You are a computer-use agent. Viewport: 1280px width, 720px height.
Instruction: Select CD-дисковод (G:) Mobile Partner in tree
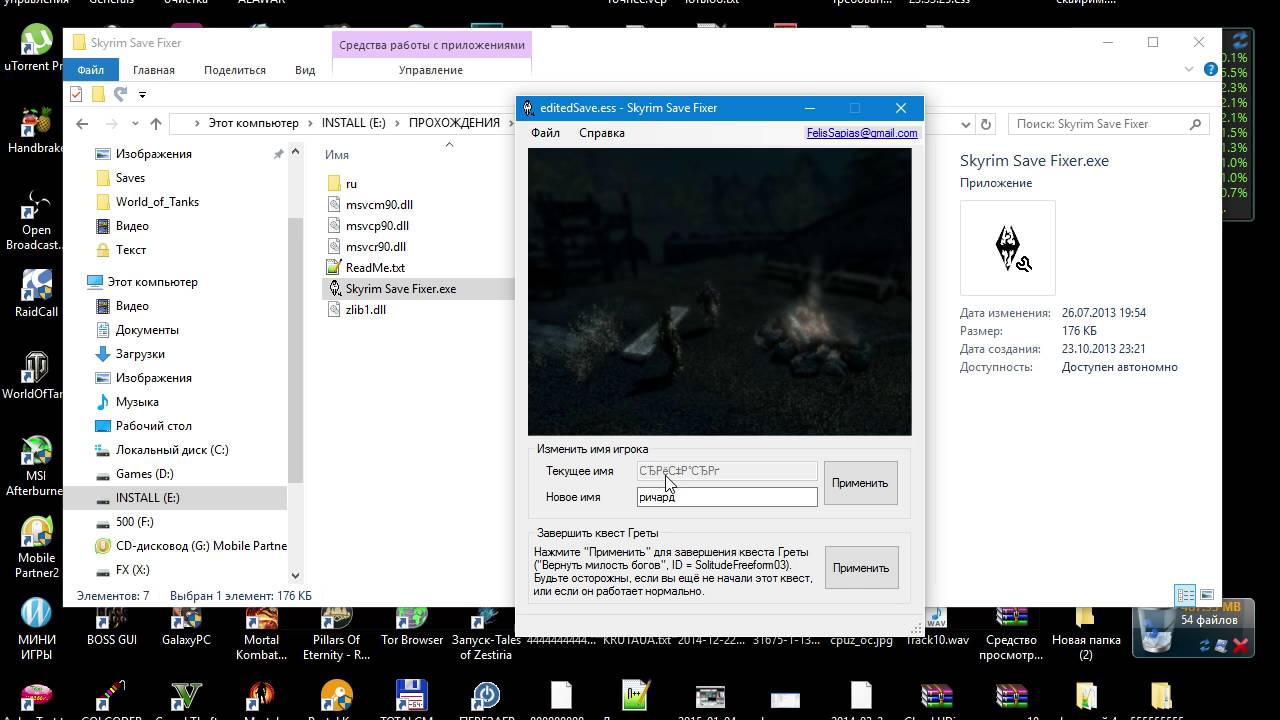pos(201,546)
